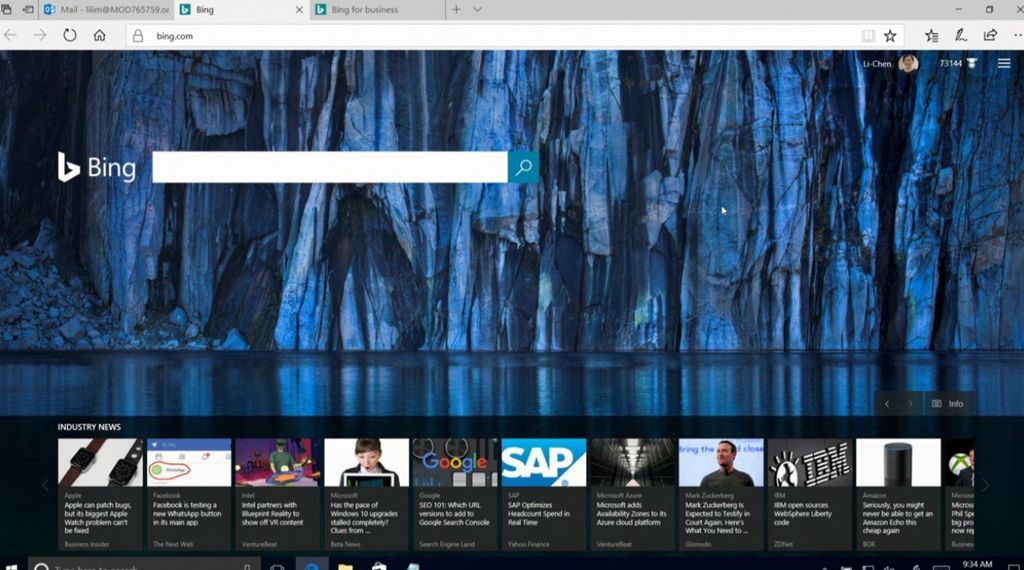This screenshot has height=570, width=1024.
Task: Go to the previous background image arrow
Action: (x=887, y=404)
